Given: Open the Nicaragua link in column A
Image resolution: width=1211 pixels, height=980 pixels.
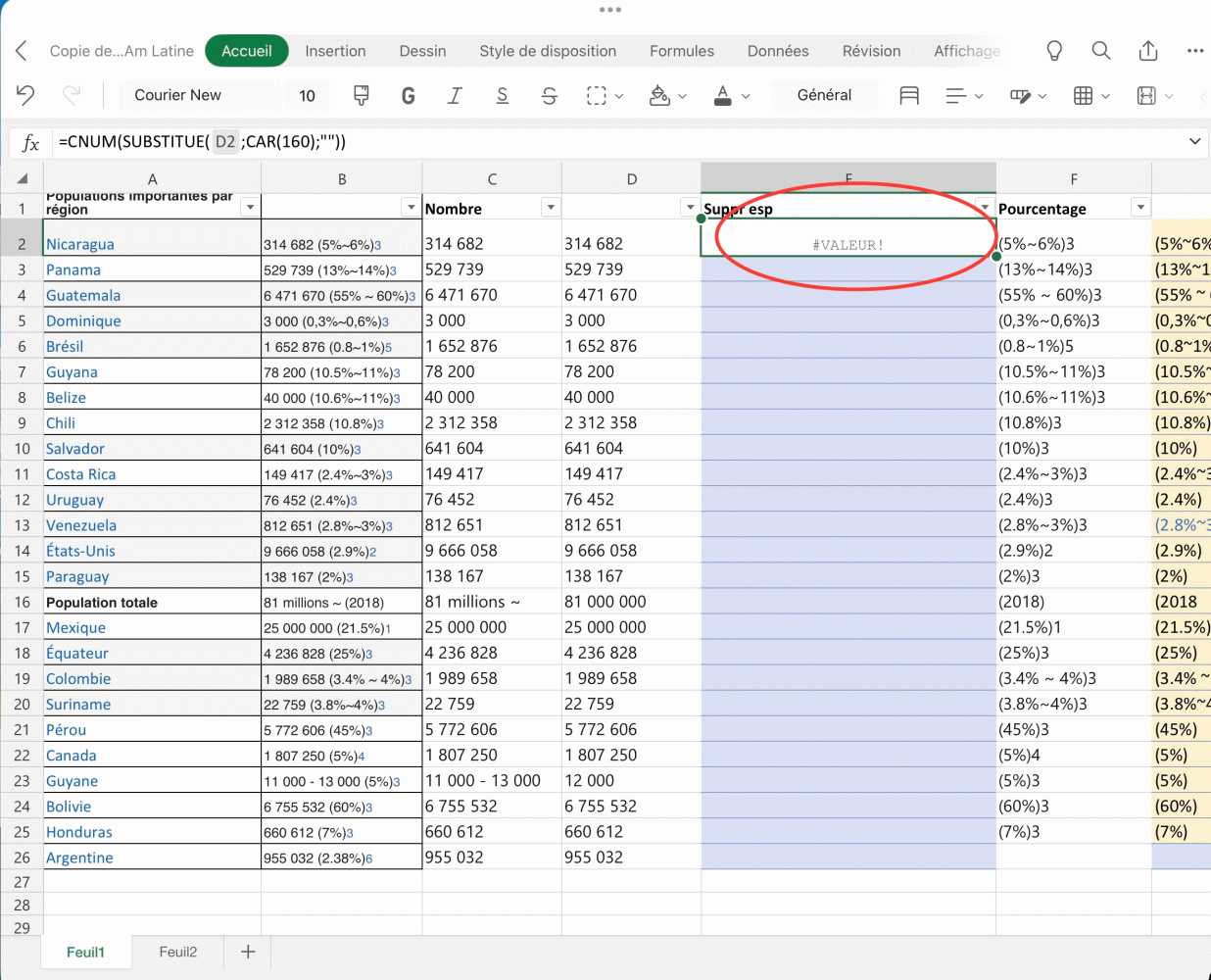Looking at the screenshot, I should click(80, 244).
